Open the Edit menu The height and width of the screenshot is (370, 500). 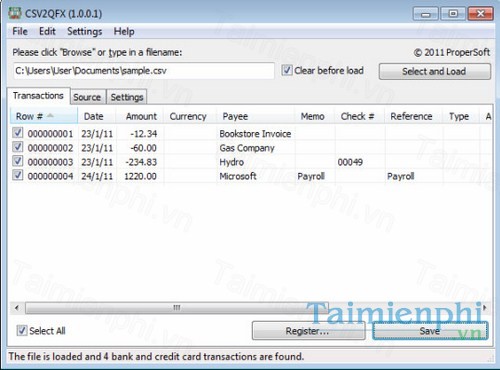tap(47, 32)
